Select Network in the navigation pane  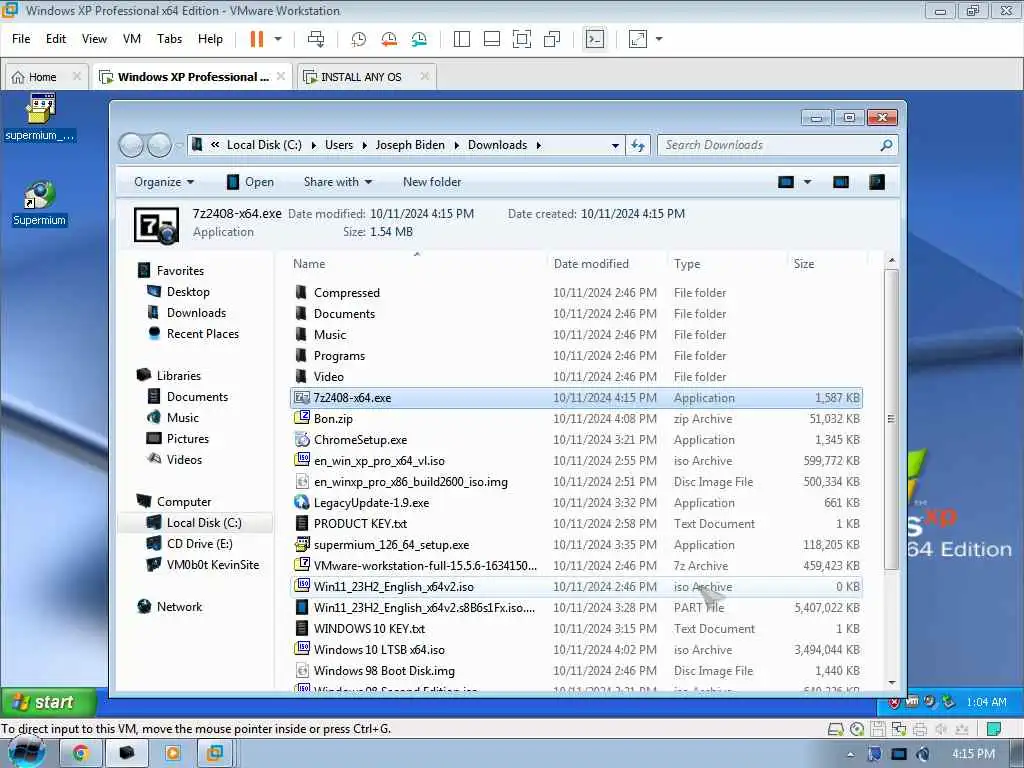click(179, 607)
